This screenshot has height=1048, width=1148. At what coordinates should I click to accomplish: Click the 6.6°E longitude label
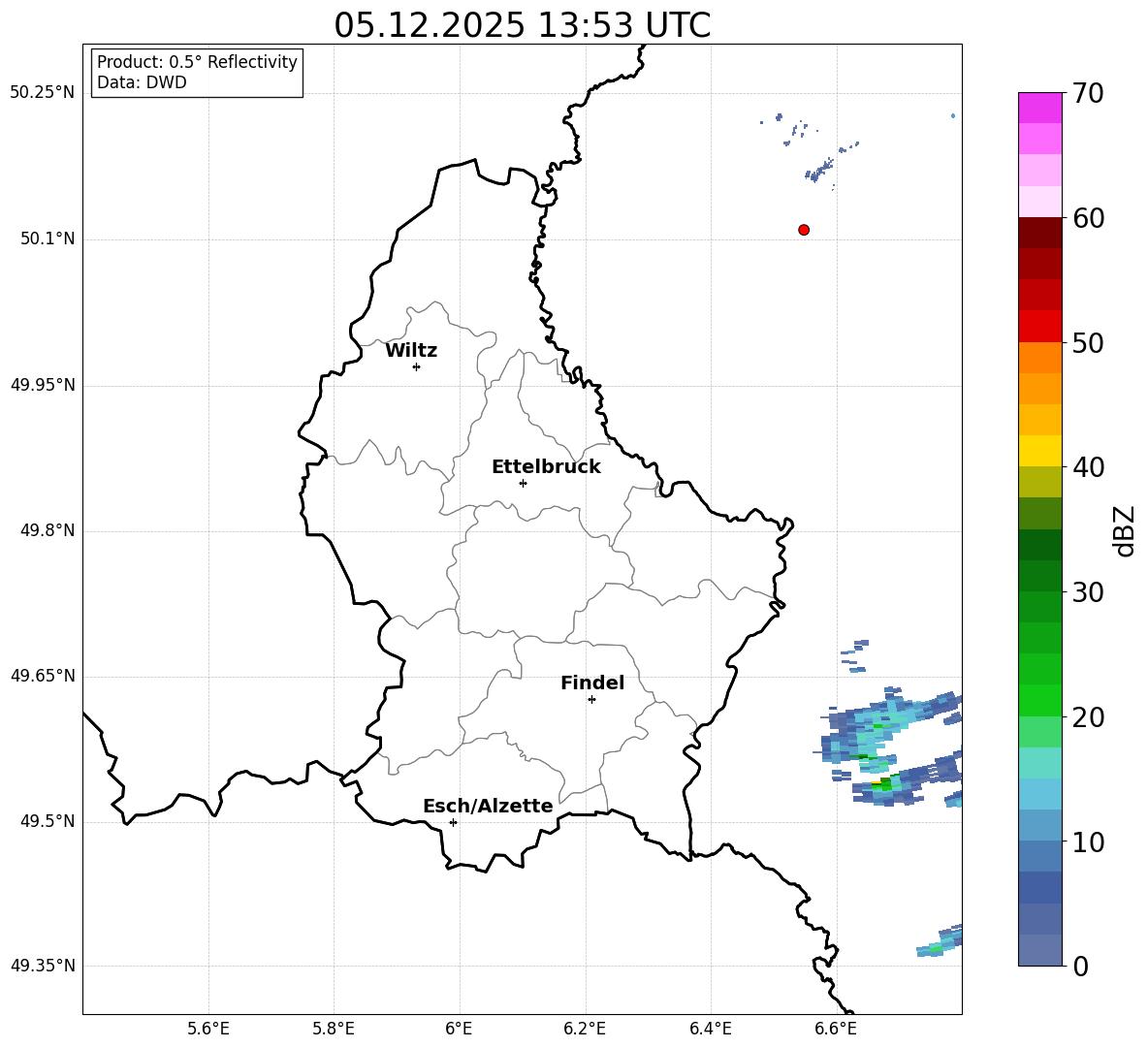tap(836, 1030)
